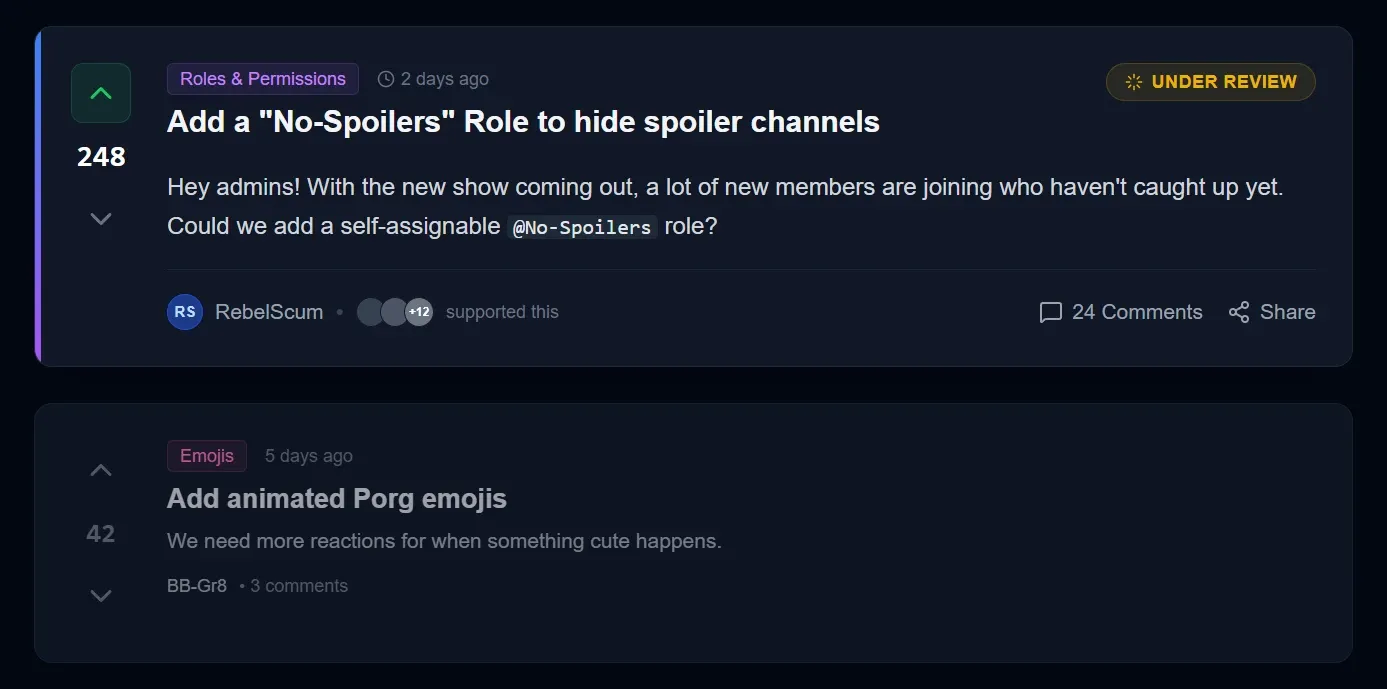Click the Share icon
This screenshot has height=689, width=1387.
(1239, 312)
